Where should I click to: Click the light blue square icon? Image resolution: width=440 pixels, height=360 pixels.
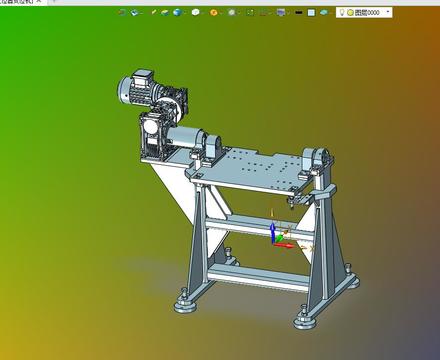coord(311,13)
